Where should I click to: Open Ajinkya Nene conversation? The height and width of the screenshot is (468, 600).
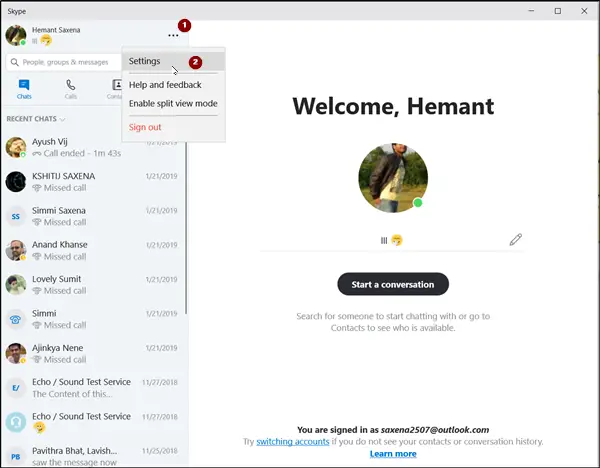[92, 354]
